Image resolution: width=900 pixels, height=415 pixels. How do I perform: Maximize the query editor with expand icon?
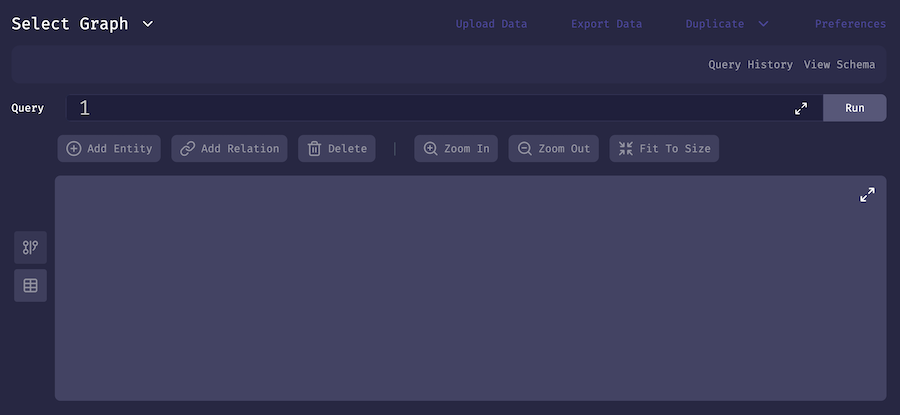pyautogui.click(x=801, y=108)
